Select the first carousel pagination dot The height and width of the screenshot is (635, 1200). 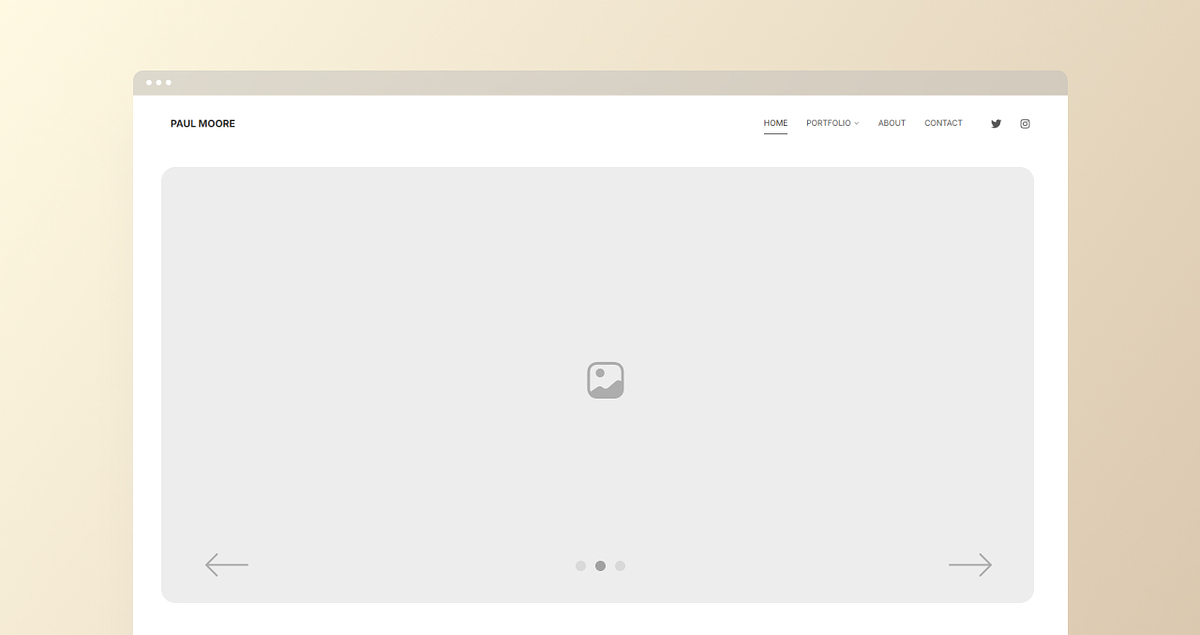click(581, 565)
